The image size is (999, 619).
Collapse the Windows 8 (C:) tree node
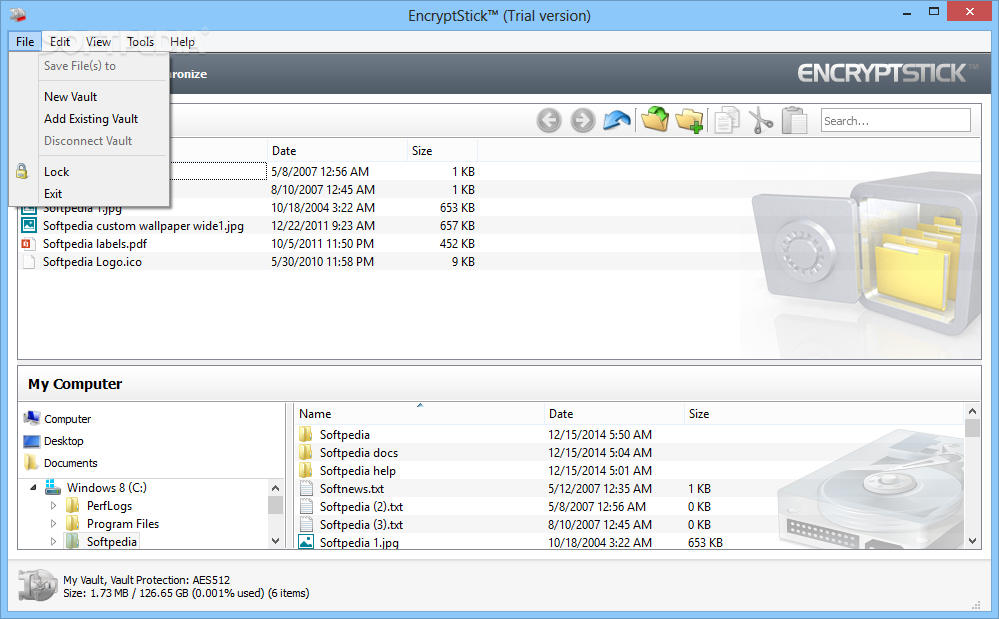click(33, 488)
